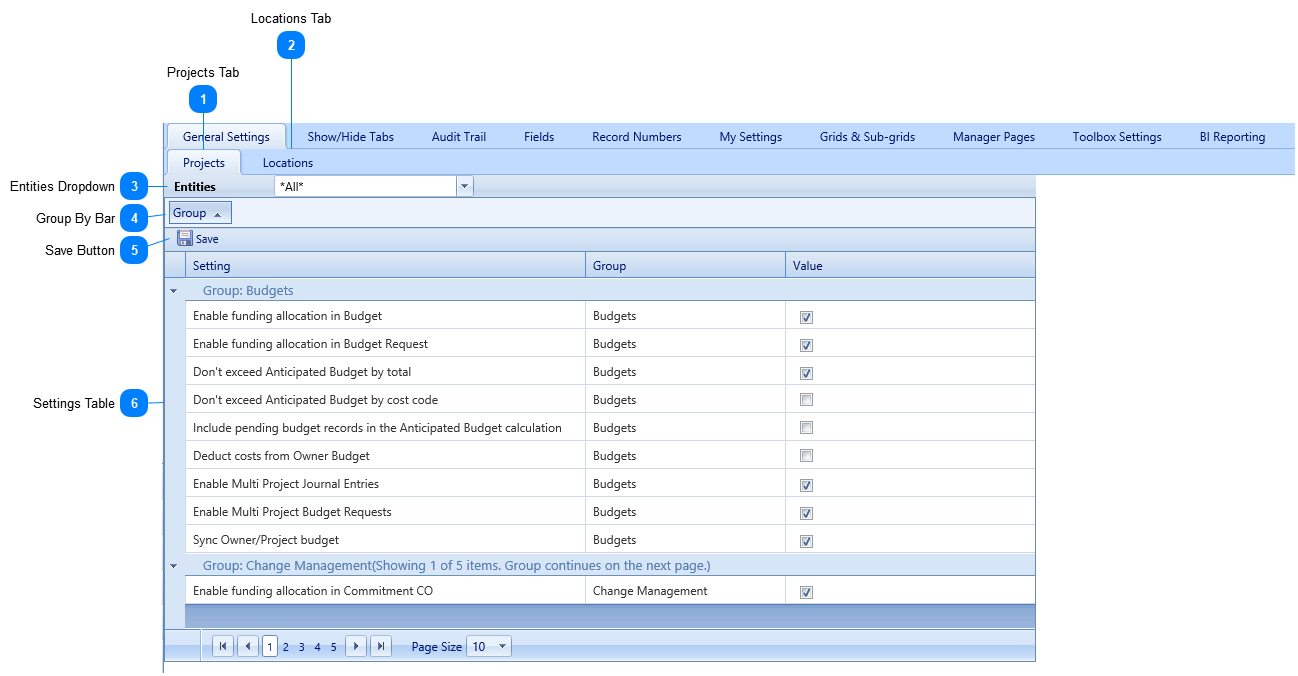Go to previous page pager icon
Screen dimensions: 1298x676
(x=248, y=646)
